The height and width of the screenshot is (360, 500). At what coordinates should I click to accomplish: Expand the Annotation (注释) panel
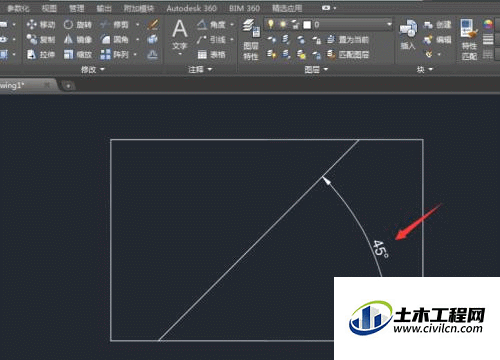click(x=200, y=69)
